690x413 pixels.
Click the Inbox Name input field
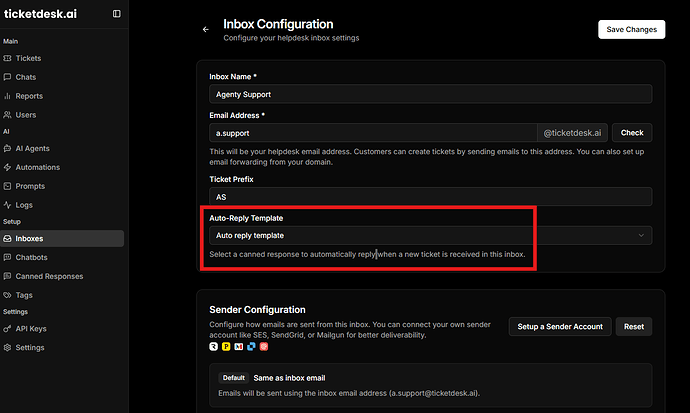click(430, 94)
